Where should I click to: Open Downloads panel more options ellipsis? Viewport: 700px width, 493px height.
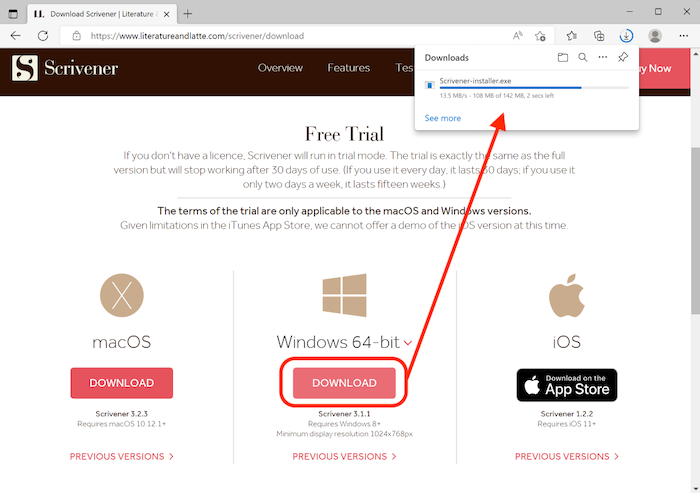pyautogui.click(x=603, y=57)
